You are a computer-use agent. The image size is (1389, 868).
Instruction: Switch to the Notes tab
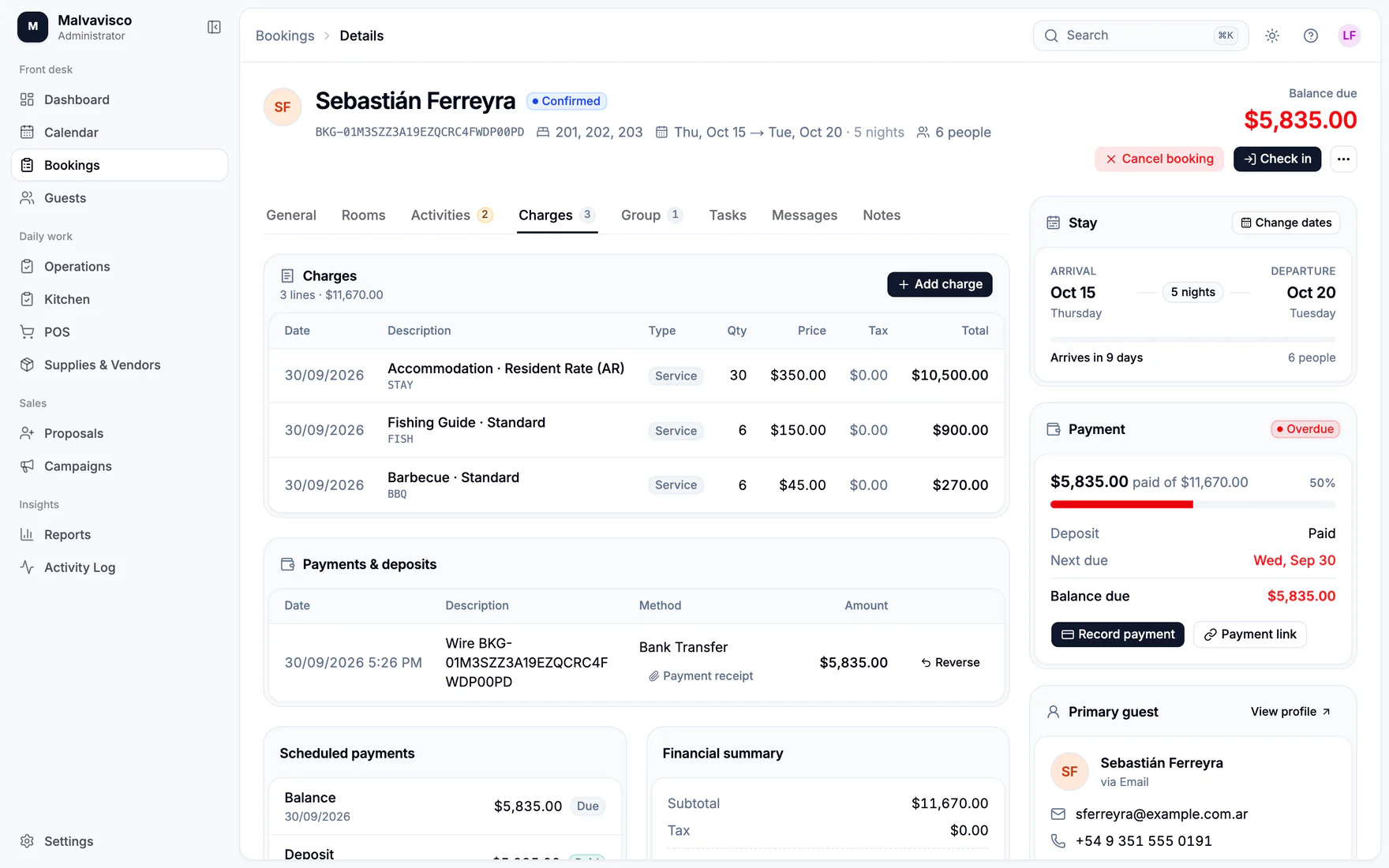882,215
